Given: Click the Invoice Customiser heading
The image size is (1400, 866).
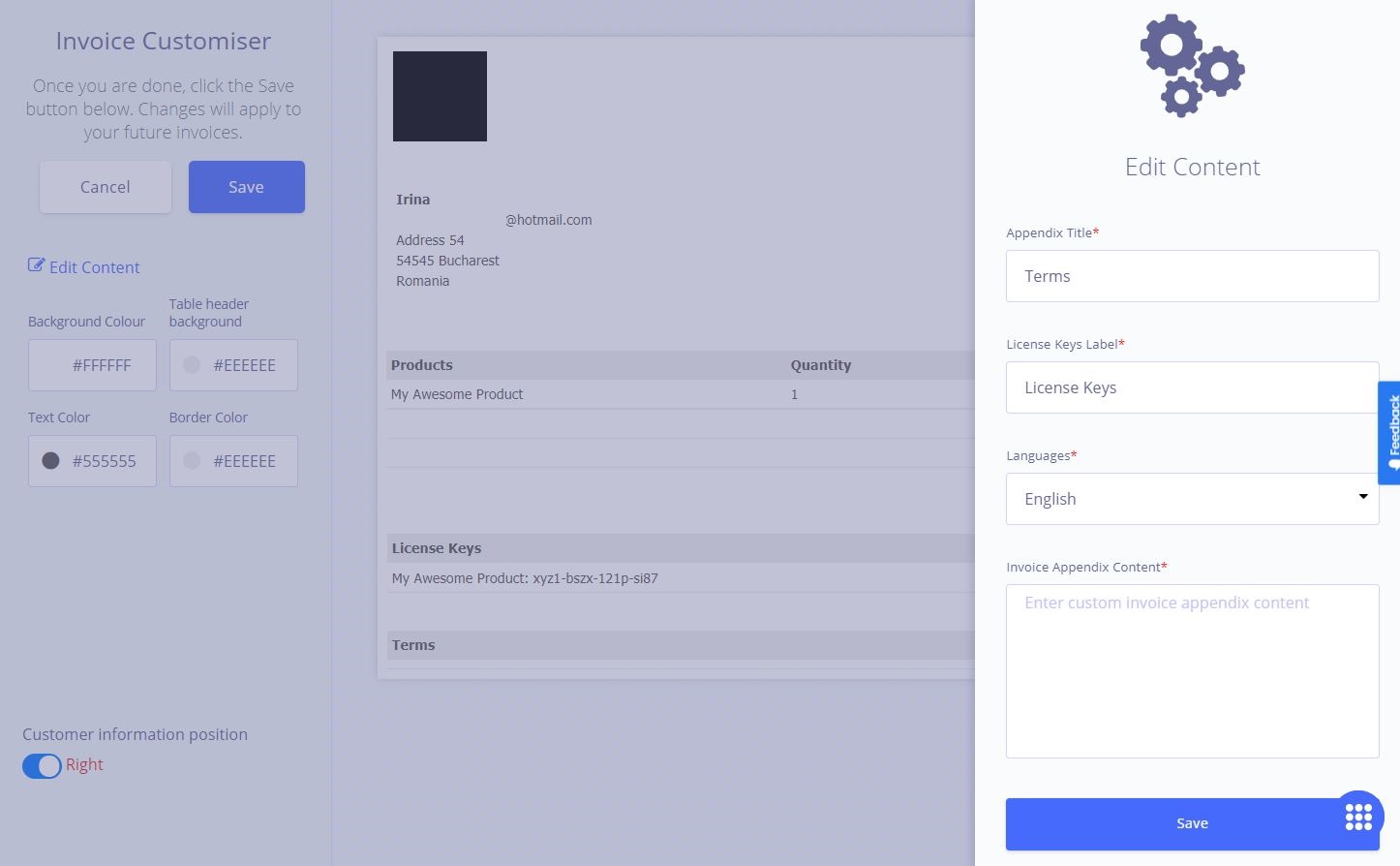Looking at the screenshot, I should (x=163, y=41).
